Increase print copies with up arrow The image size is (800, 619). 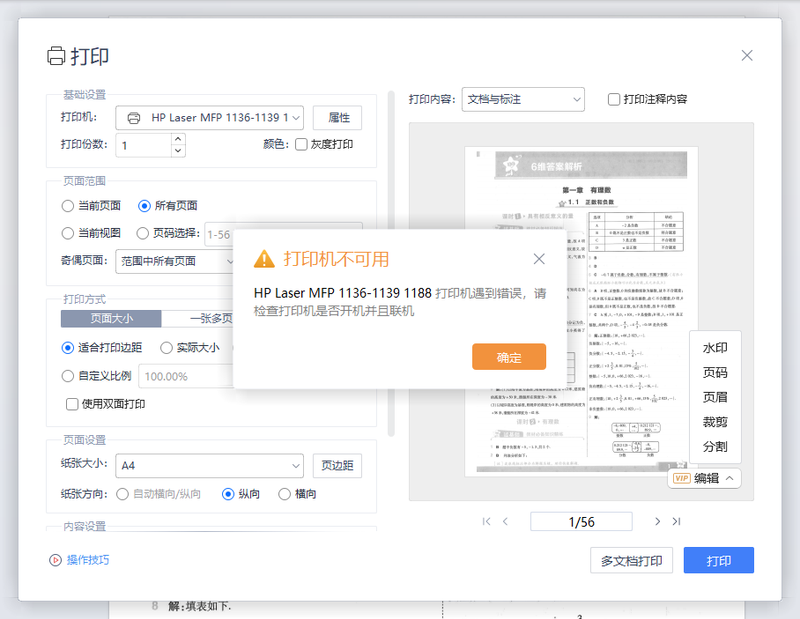pos(178,139)
